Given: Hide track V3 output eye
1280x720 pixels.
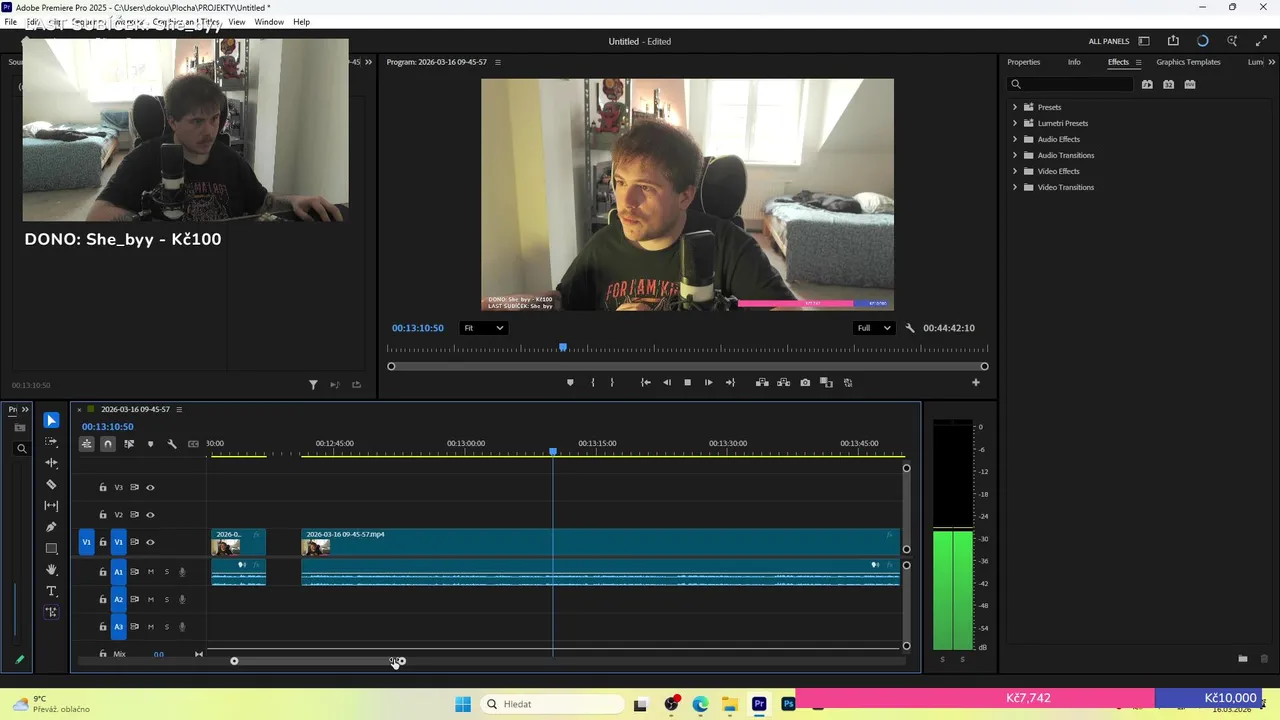Looking at the screenshot, I should [x=150, y=487].
